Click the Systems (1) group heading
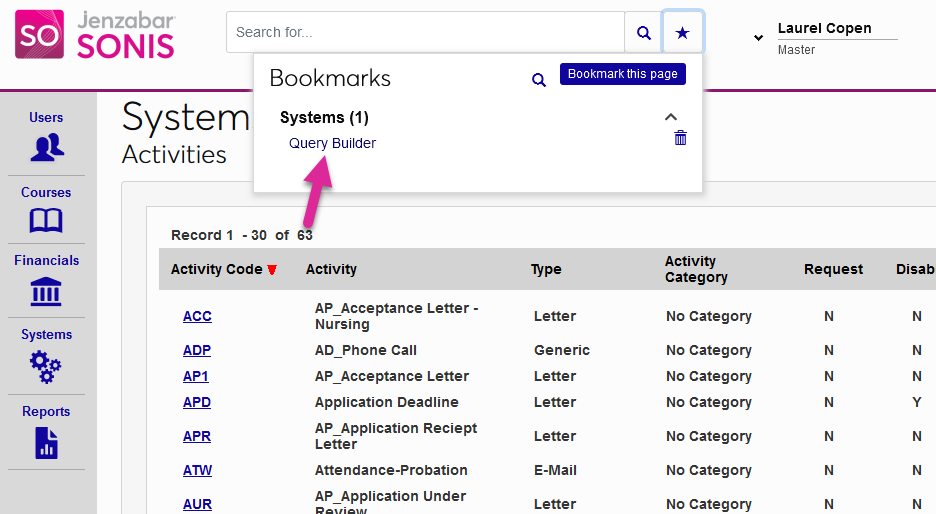 [x=324, y=118]
